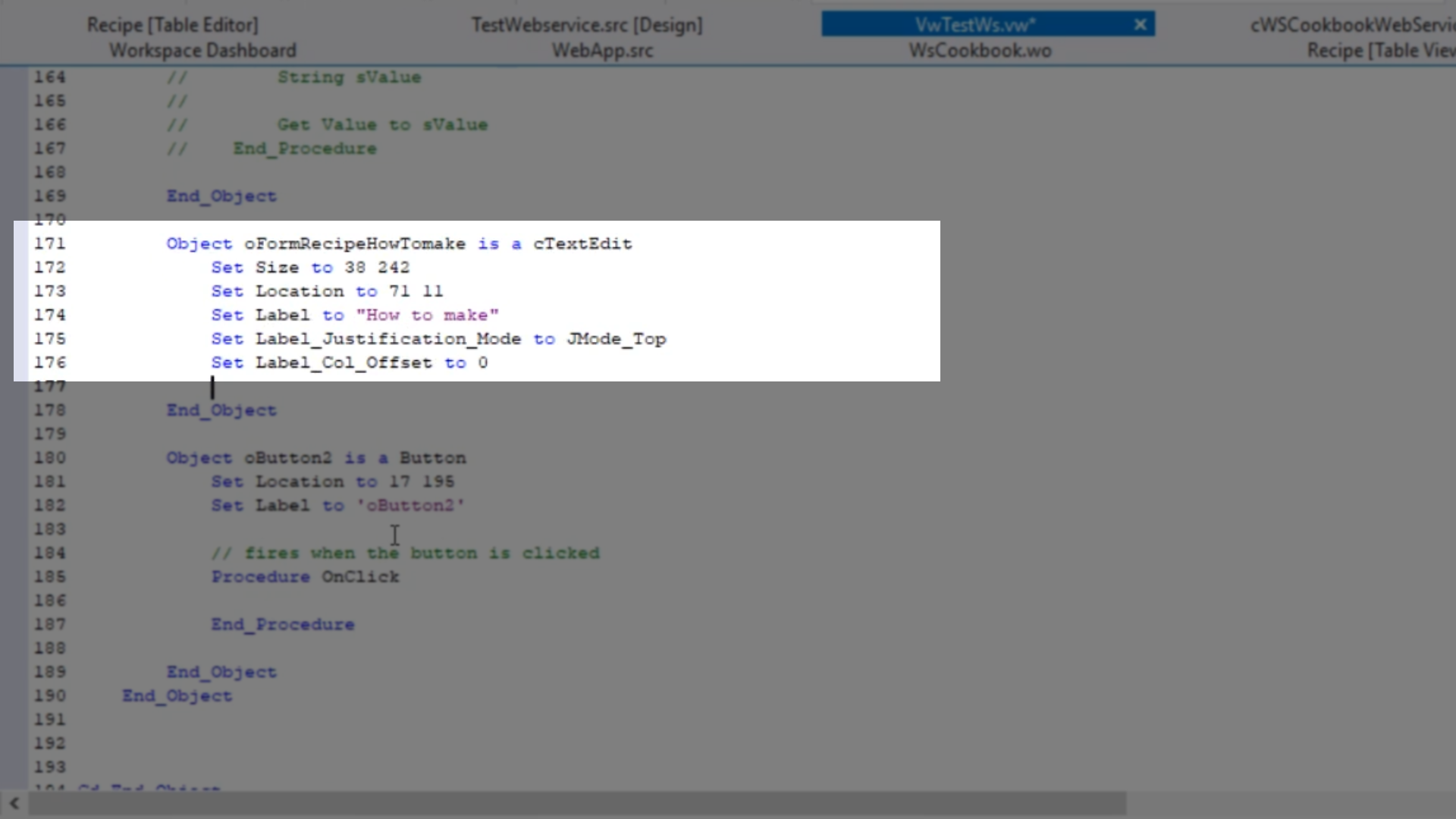Viewport: 1456px width, 819px height.
Task: Activate the VwTestWs.vw tab
Action: (974, 25)
